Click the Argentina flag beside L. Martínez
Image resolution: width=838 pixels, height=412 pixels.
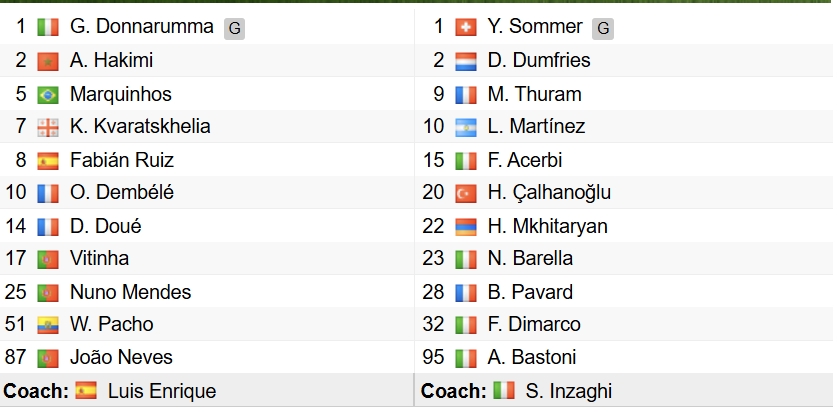[465, 127]
